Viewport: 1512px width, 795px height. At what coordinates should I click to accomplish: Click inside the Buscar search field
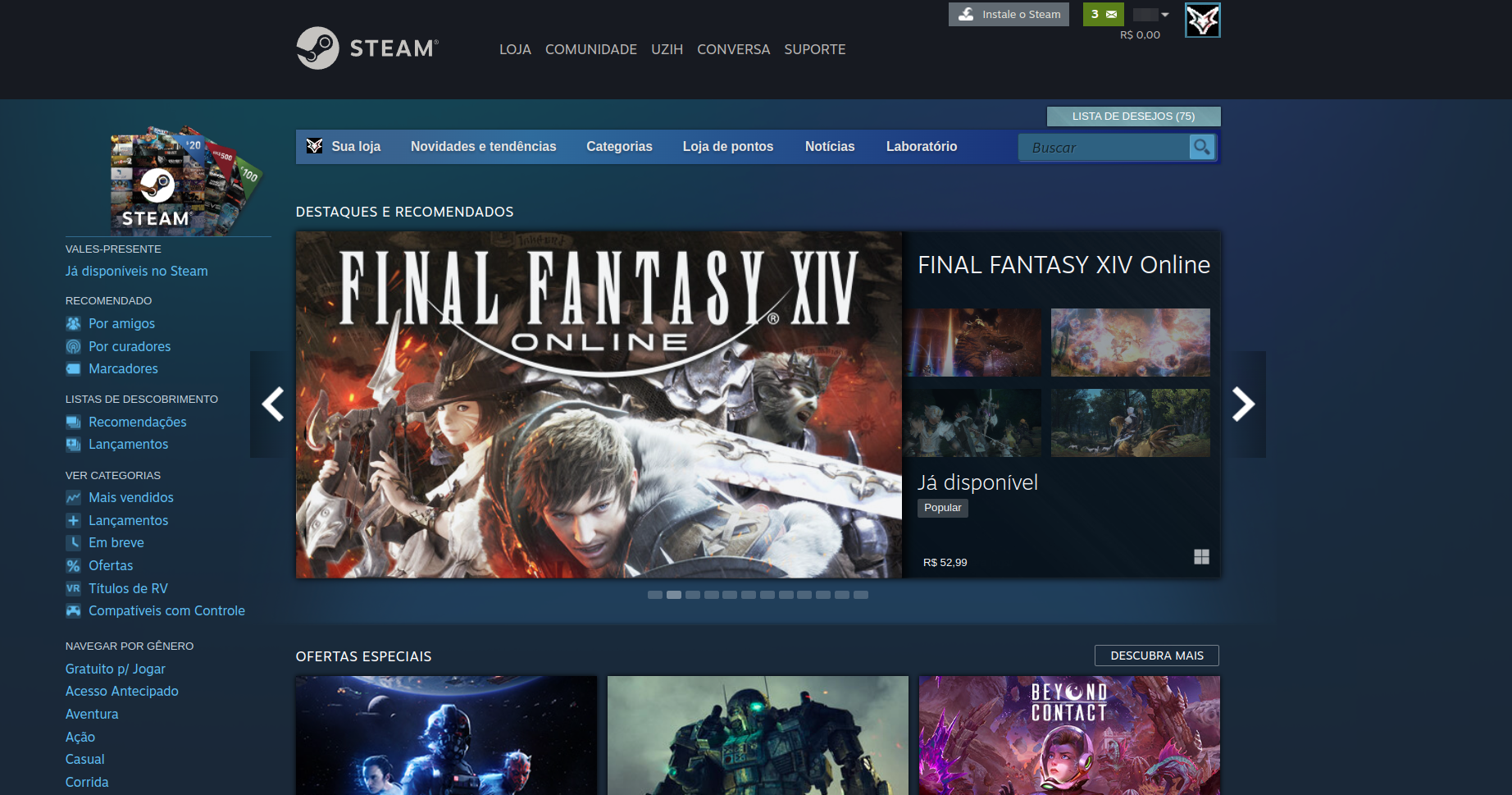pos(1103,148)
